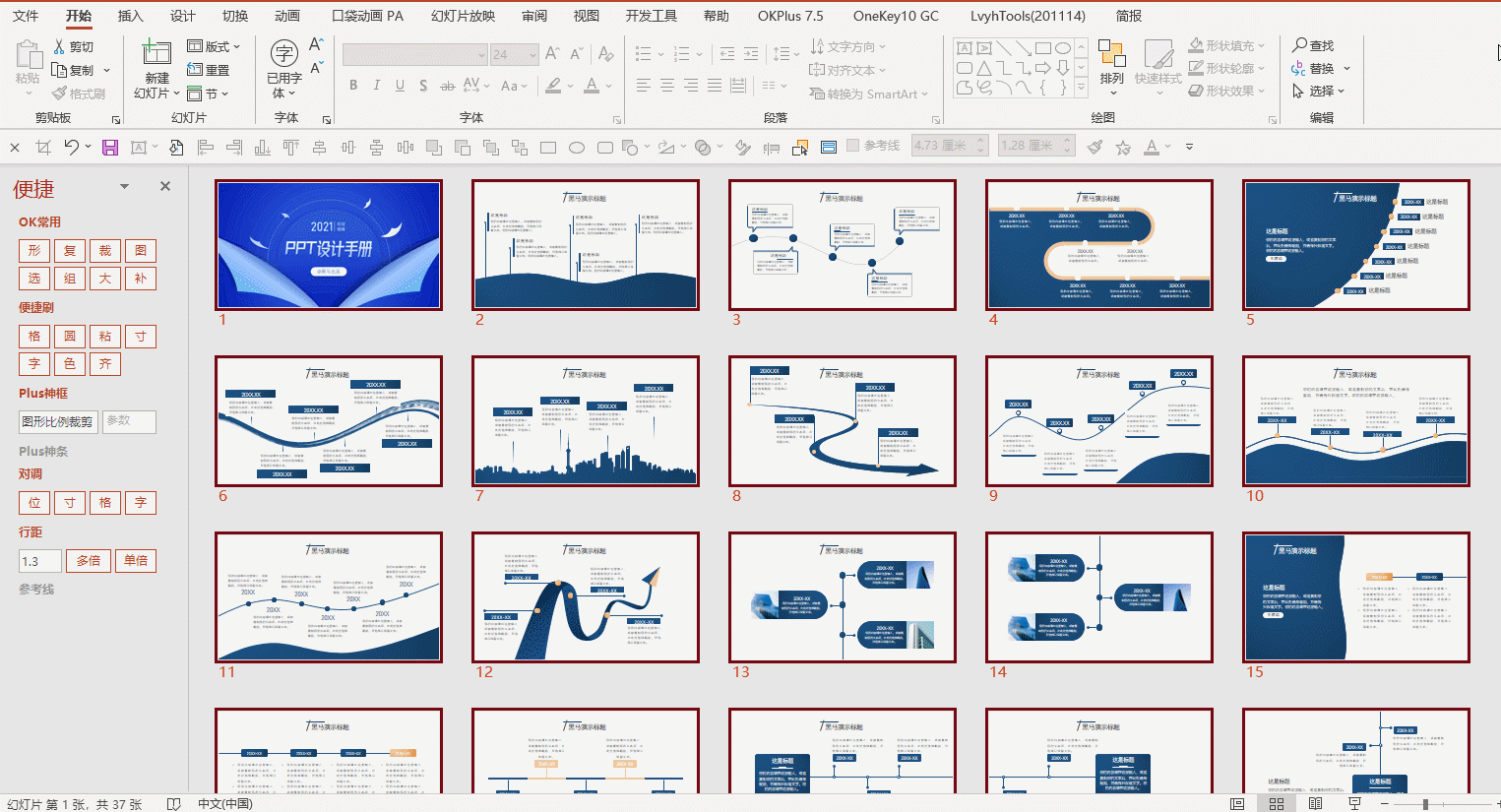Click the Align Left icon in quick toolbar

click(x=206, y=148)
